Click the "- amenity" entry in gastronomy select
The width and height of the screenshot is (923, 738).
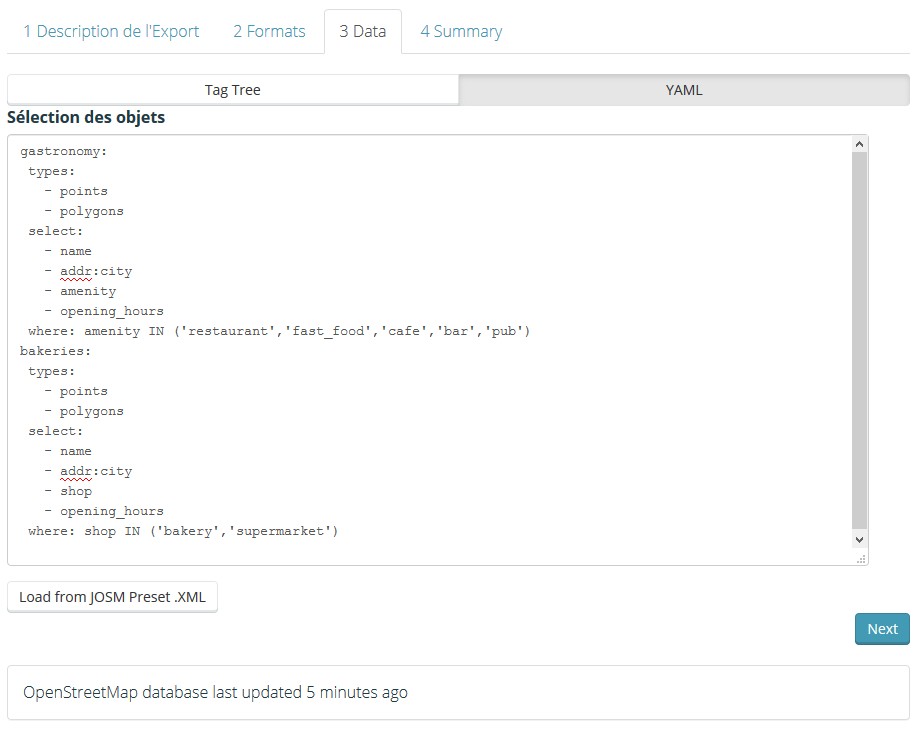click(80, 291)
